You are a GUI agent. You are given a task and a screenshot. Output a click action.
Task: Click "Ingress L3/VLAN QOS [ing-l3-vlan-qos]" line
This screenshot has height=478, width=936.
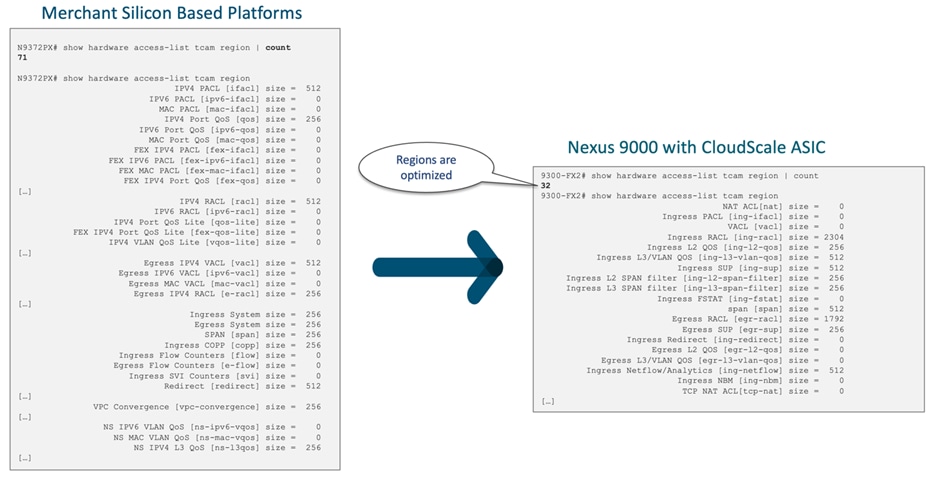coord(721,258)
